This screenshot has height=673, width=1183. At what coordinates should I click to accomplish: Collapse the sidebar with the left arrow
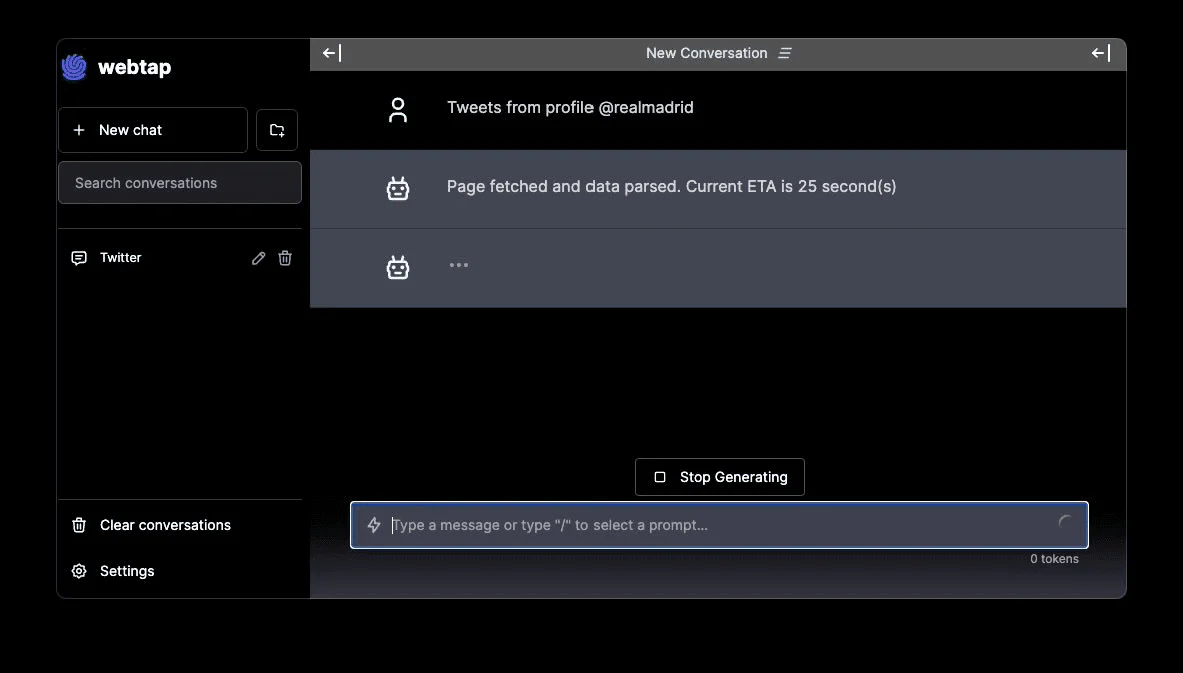point(328,53)
